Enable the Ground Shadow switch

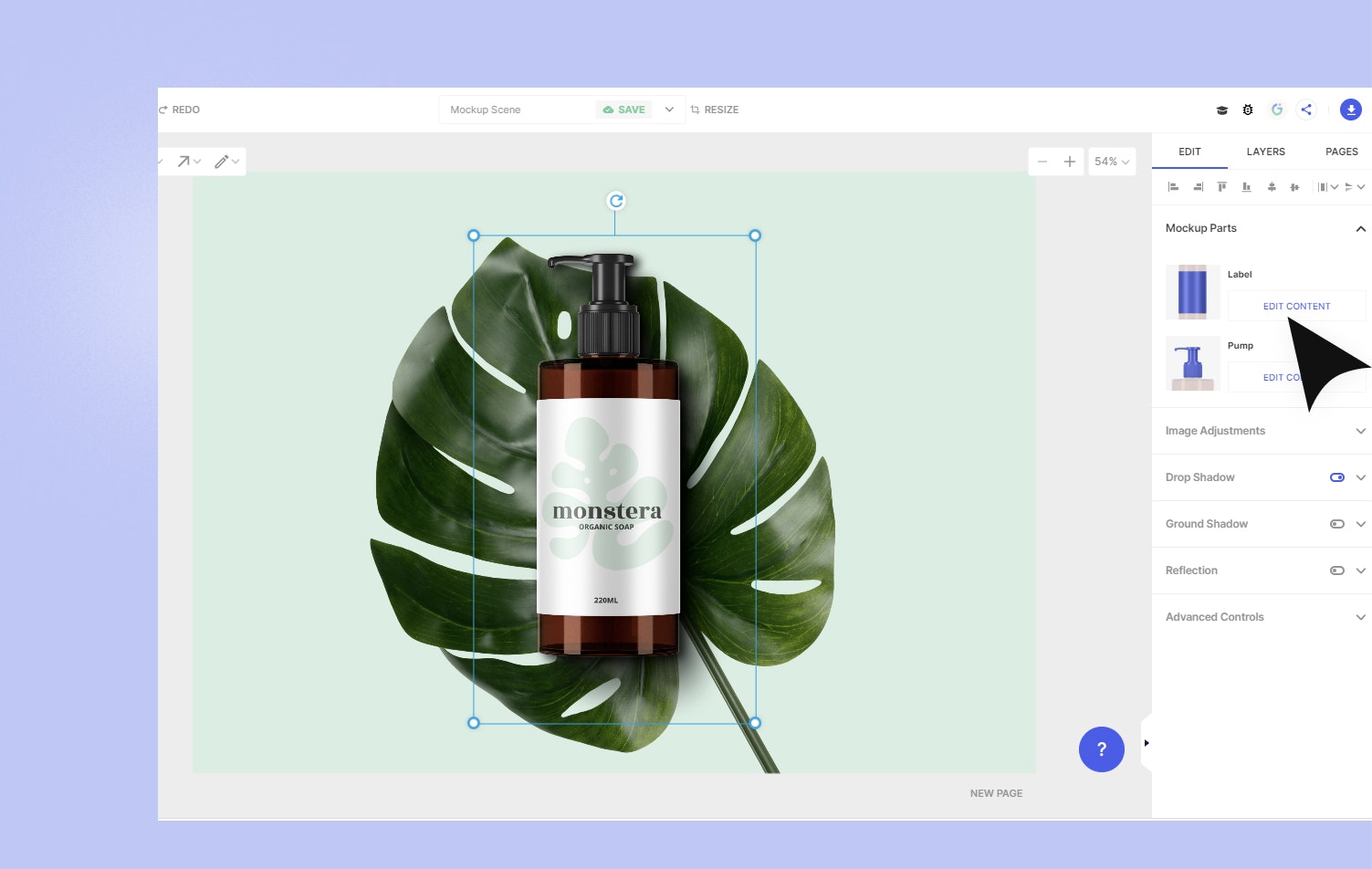coord(1337,524)
